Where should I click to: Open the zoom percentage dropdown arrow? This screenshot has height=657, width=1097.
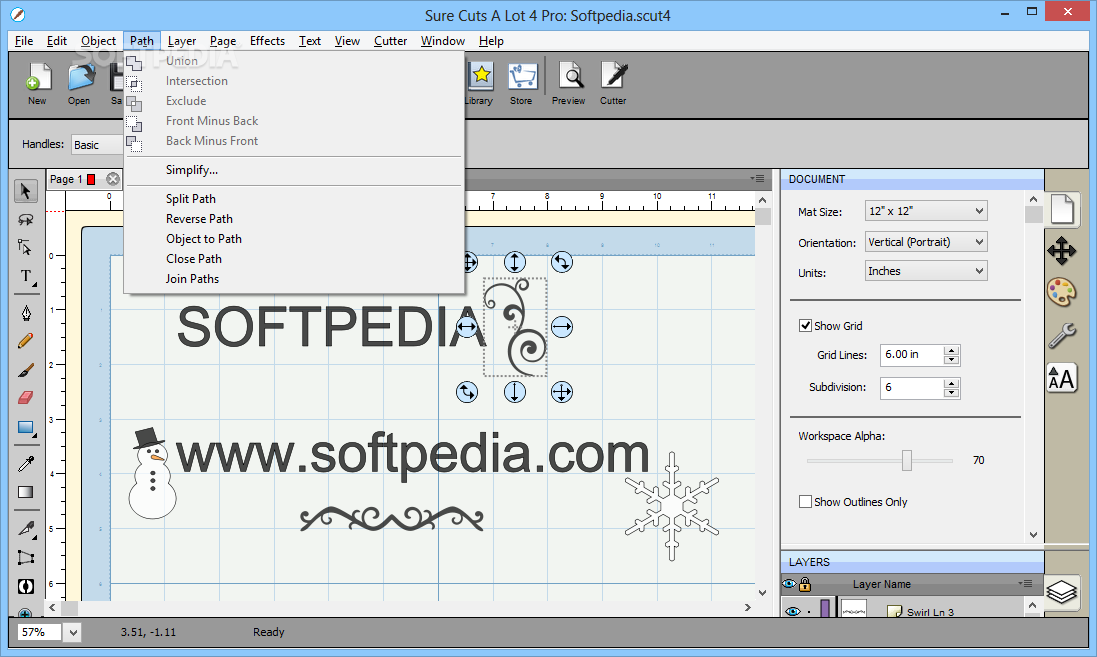tap(73, 633)
